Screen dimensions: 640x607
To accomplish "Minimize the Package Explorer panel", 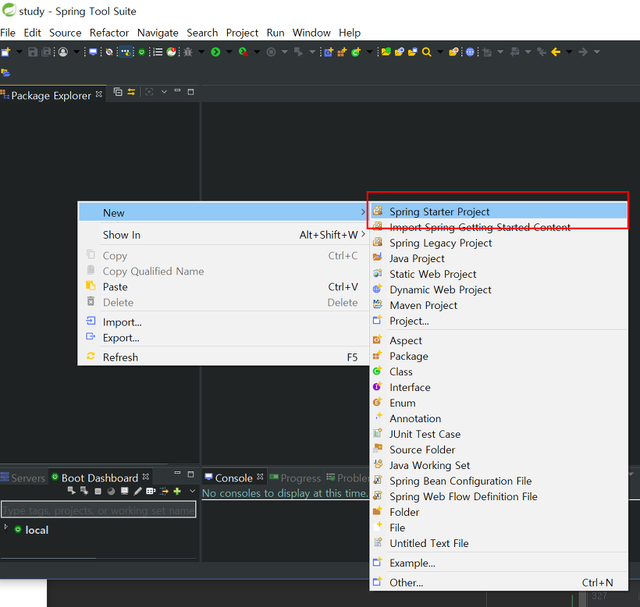I will pos(177,92).
